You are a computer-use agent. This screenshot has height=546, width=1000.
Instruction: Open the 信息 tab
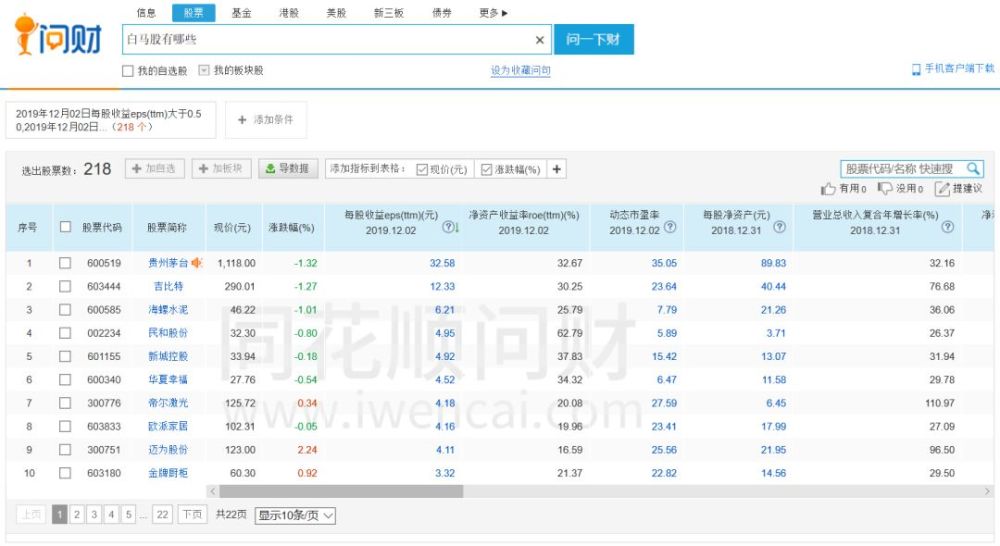146,13
